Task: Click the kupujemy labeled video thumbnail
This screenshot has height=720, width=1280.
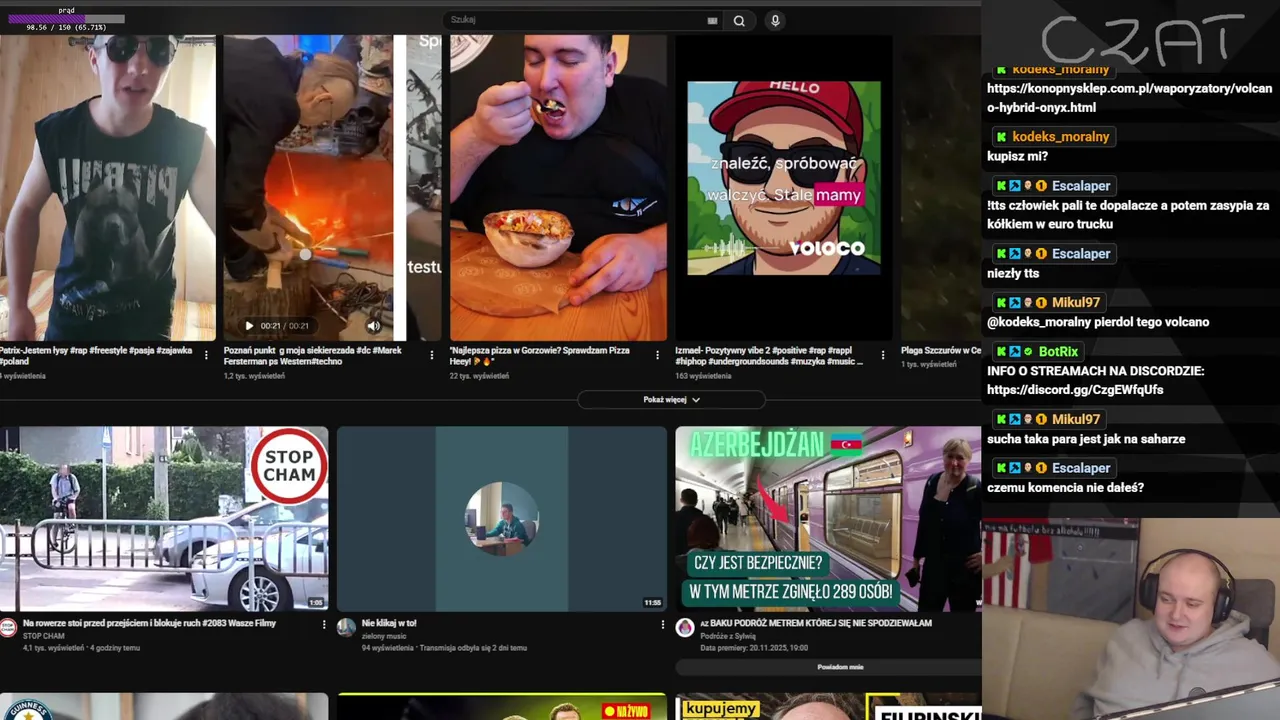Action: click(x=828, y=707)
